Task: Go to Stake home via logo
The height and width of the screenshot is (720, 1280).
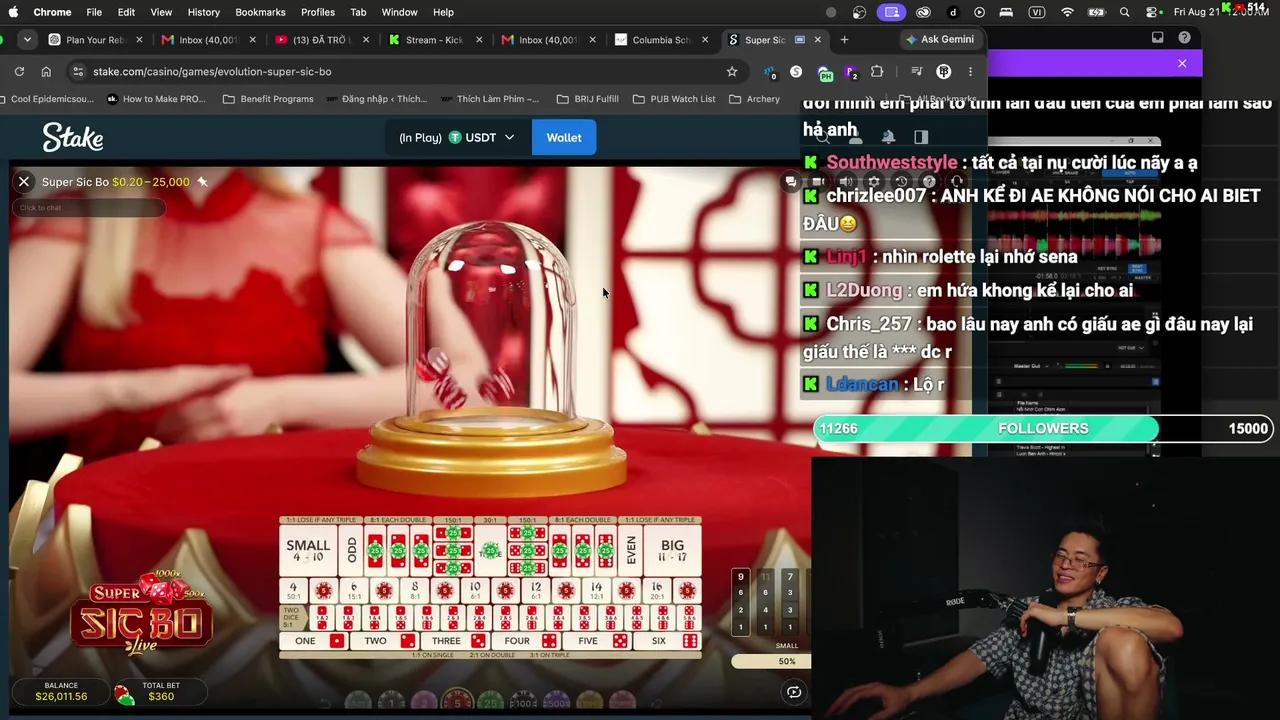Action: [x=73, y=137]
